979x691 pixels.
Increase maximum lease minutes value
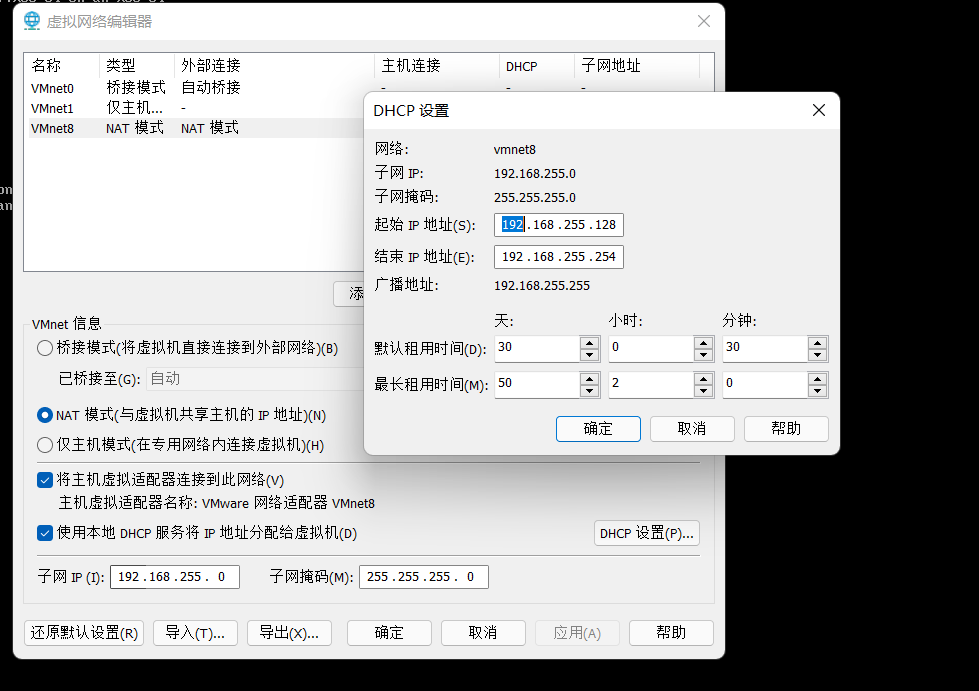817,379
